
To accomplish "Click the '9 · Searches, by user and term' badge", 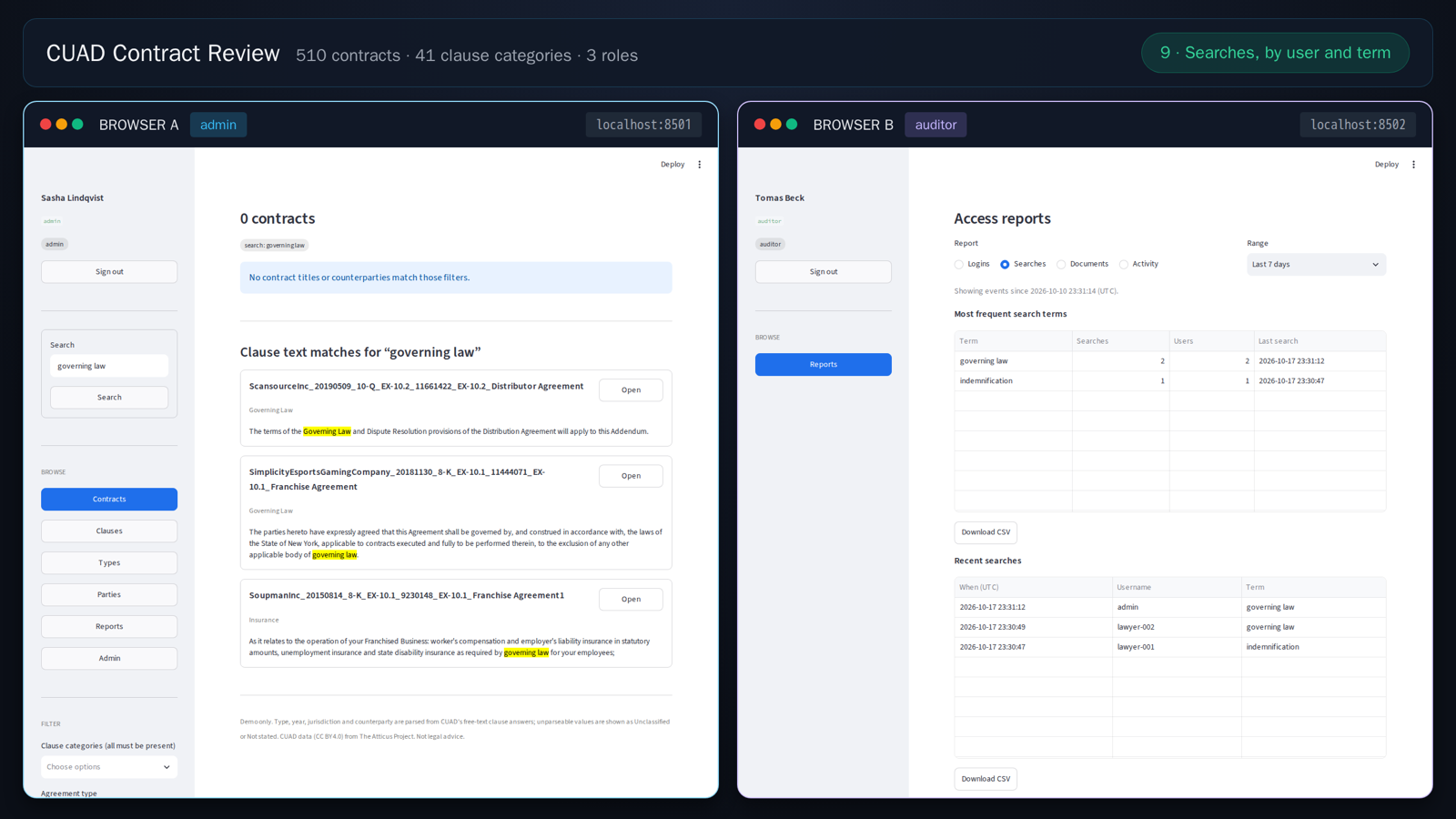I will 1275,53.
